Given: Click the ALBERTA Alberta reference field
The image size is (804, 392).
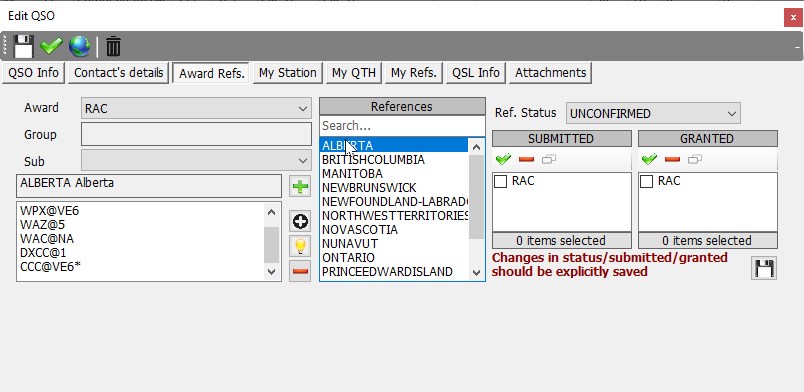Looking at the screenshot, I should click(x=149, y=186).
